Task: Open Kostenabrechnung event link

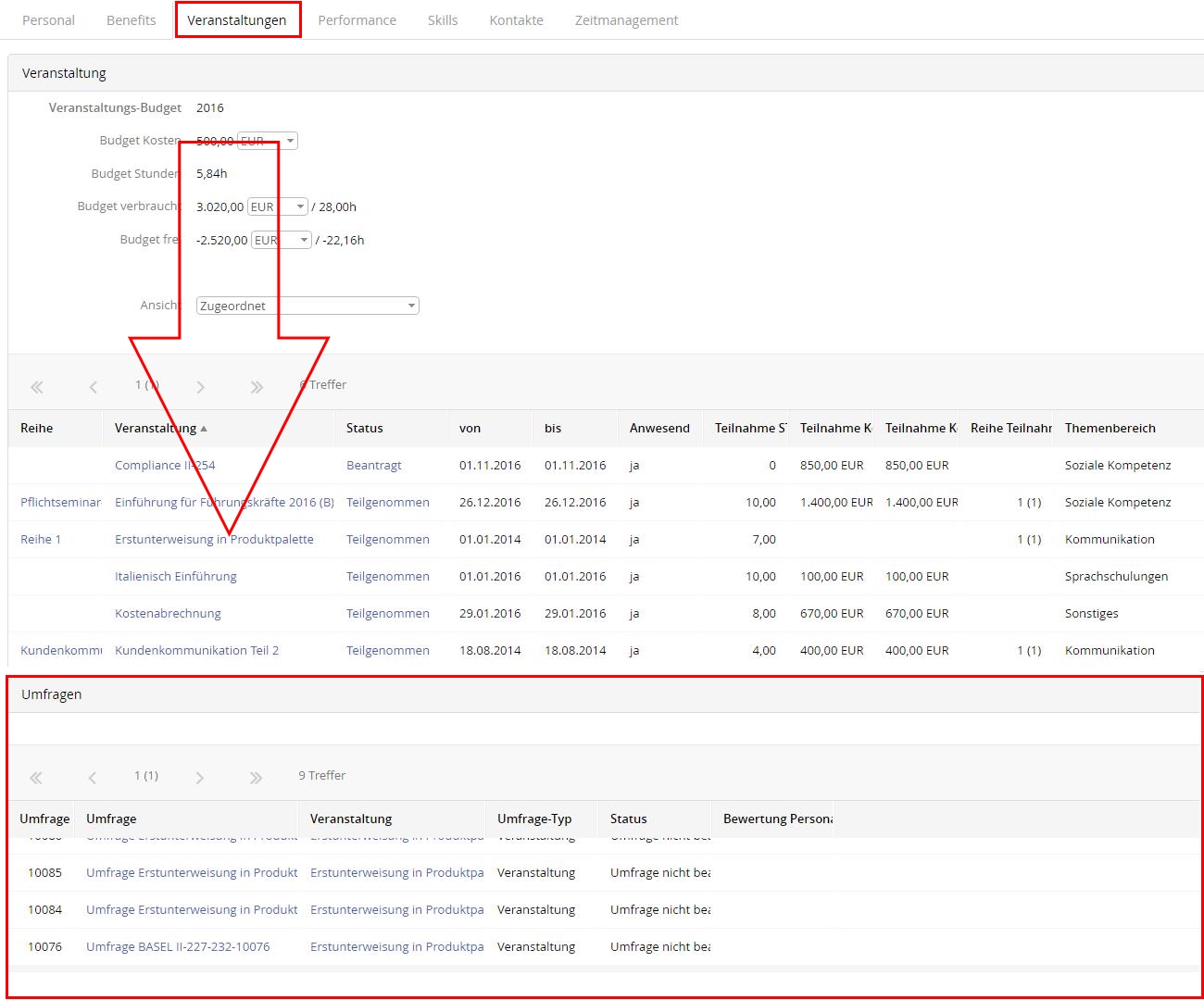Action: coord(168,613)
